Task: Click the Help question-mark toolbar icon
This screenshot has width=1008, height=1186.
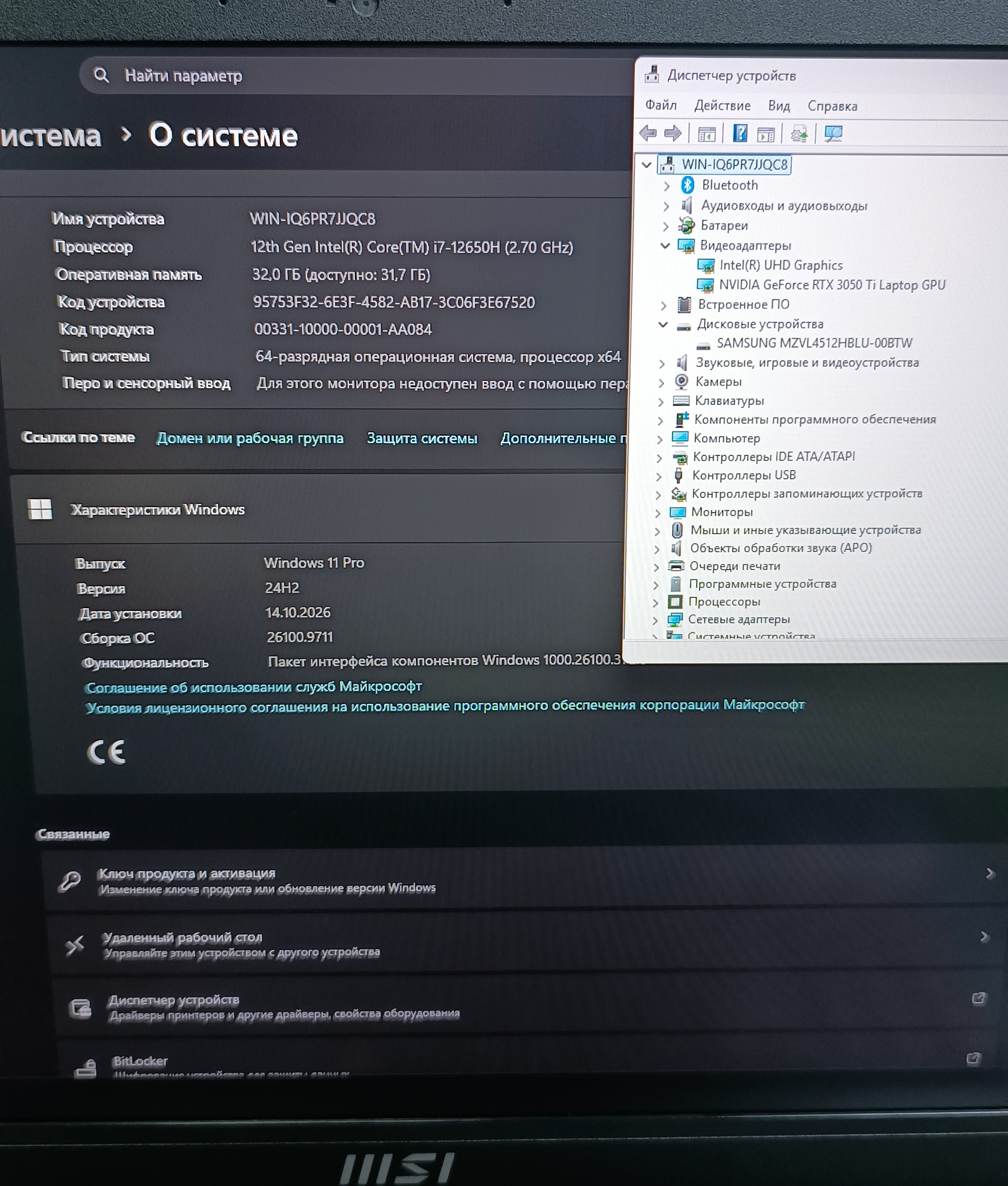Action: pyautogui.click(x=740, y=134)
